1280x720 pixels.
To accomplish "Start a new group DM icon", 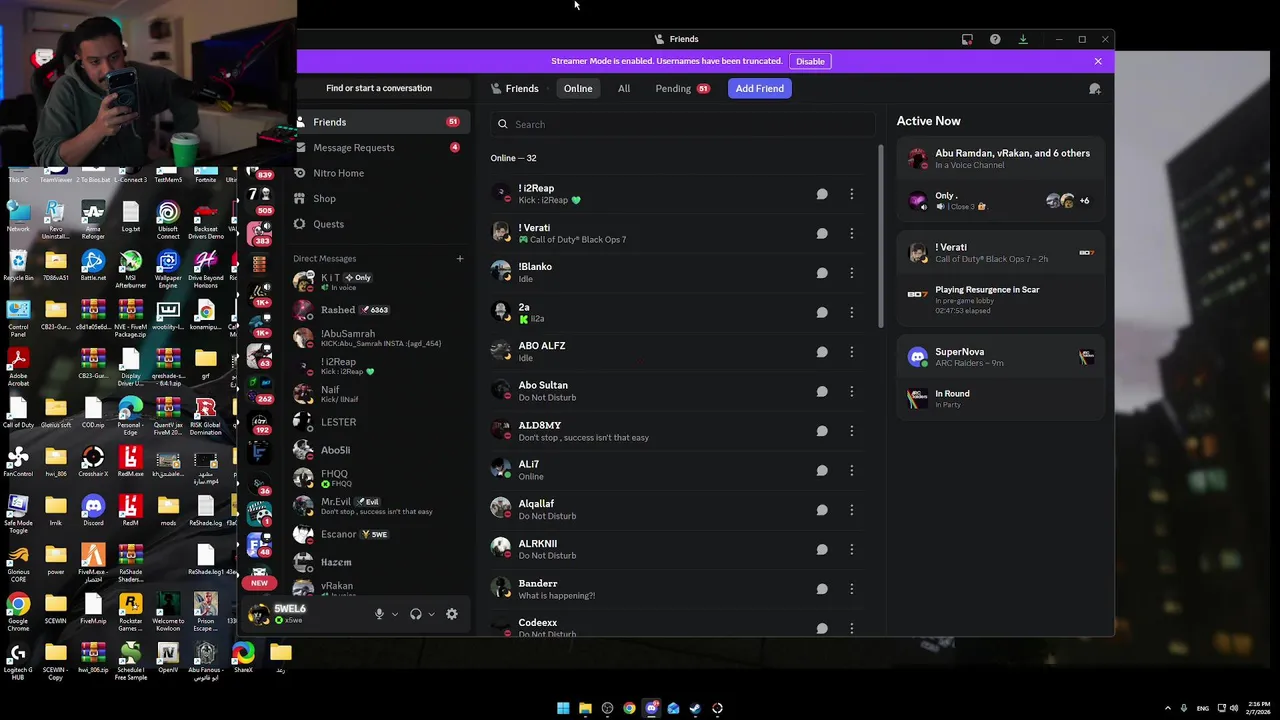I will pos(1095,89).
